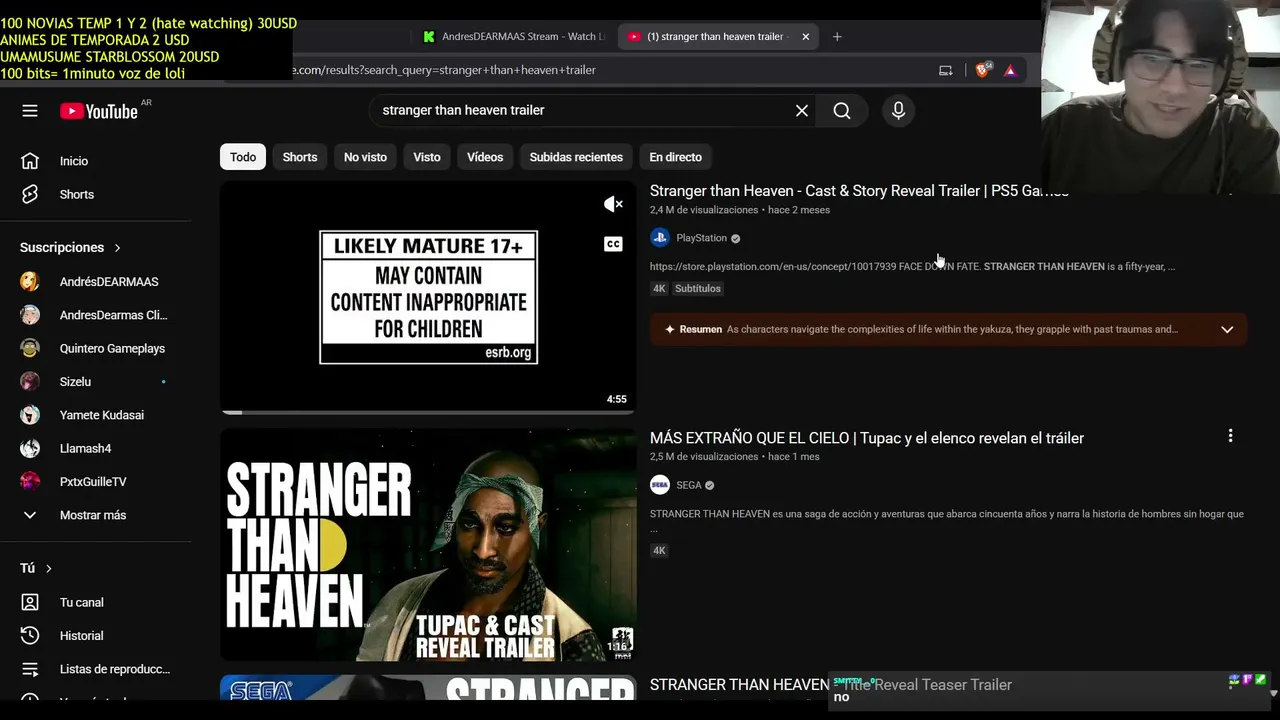1280x720 pixels.
Task: Open Yamete Kudasai channel avatar
Action: [30, 415]
